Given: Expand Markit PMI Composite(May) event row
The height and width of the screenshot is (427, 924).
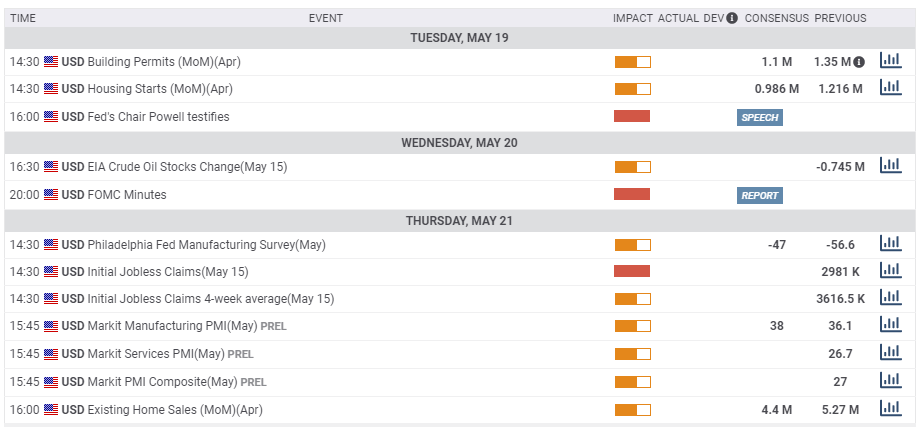Looking at the screenshot, I should click(x=460, y=382).
